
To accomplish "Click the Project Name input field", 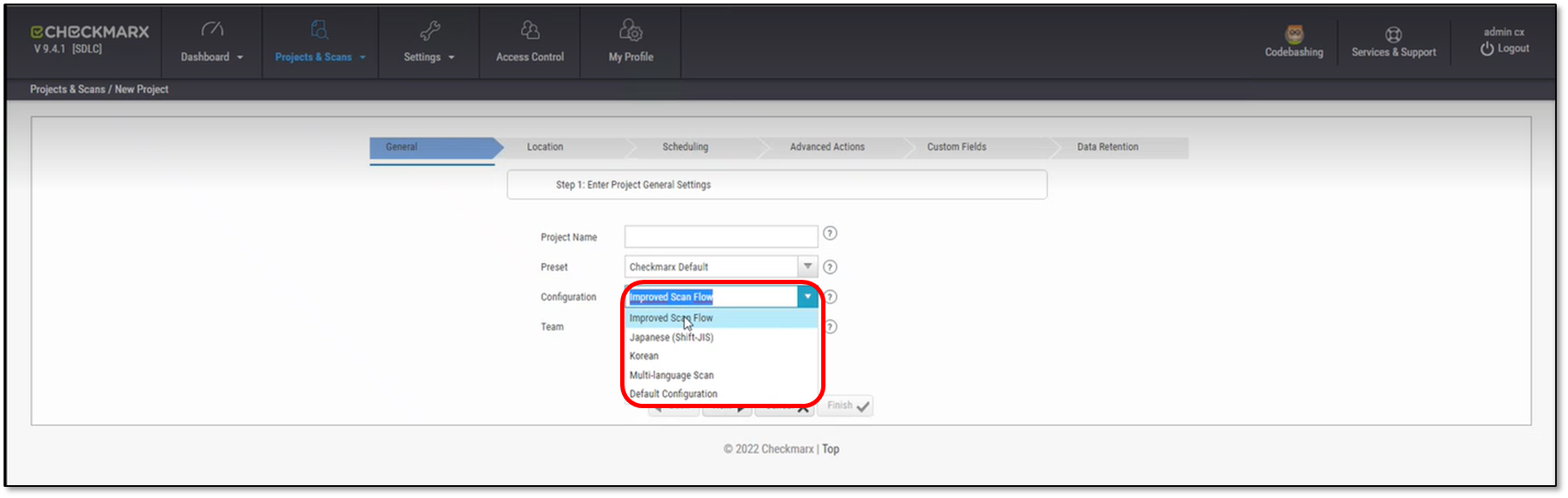I will pos(721,236).
